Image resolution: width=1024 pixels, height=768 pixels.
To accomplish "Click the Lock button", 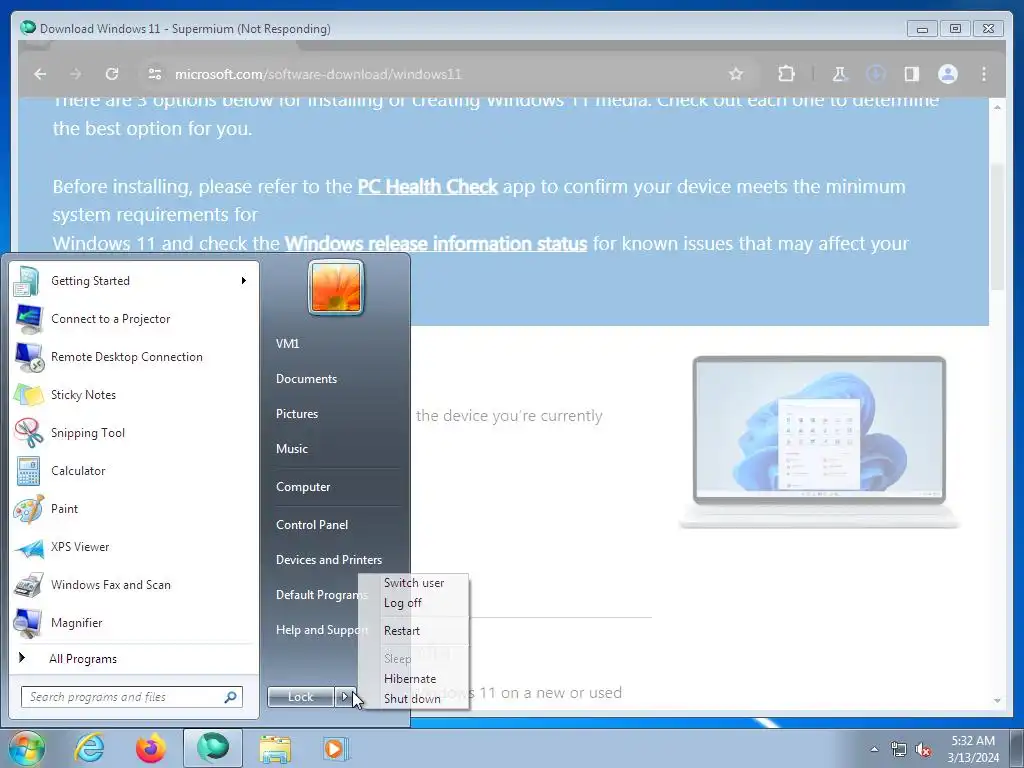I will pyautogui.click(x=300, y=697).
